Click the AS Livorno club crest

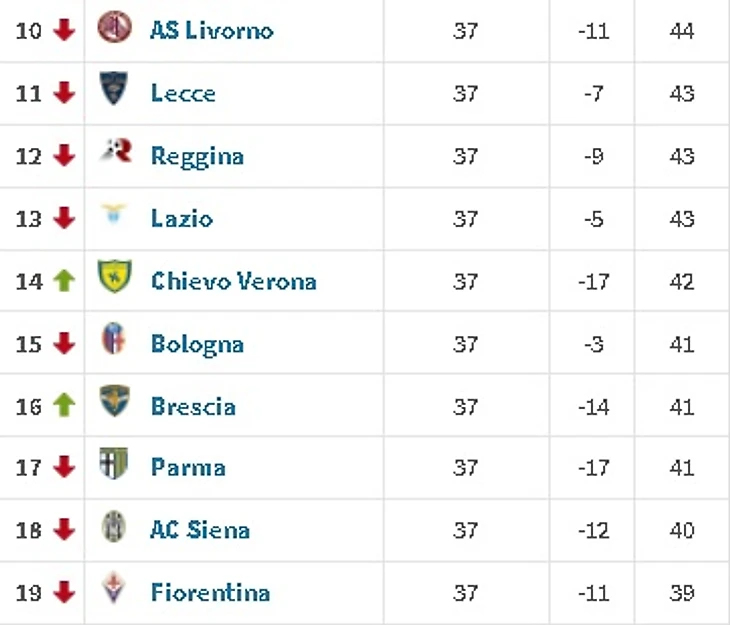coord(115,27)
